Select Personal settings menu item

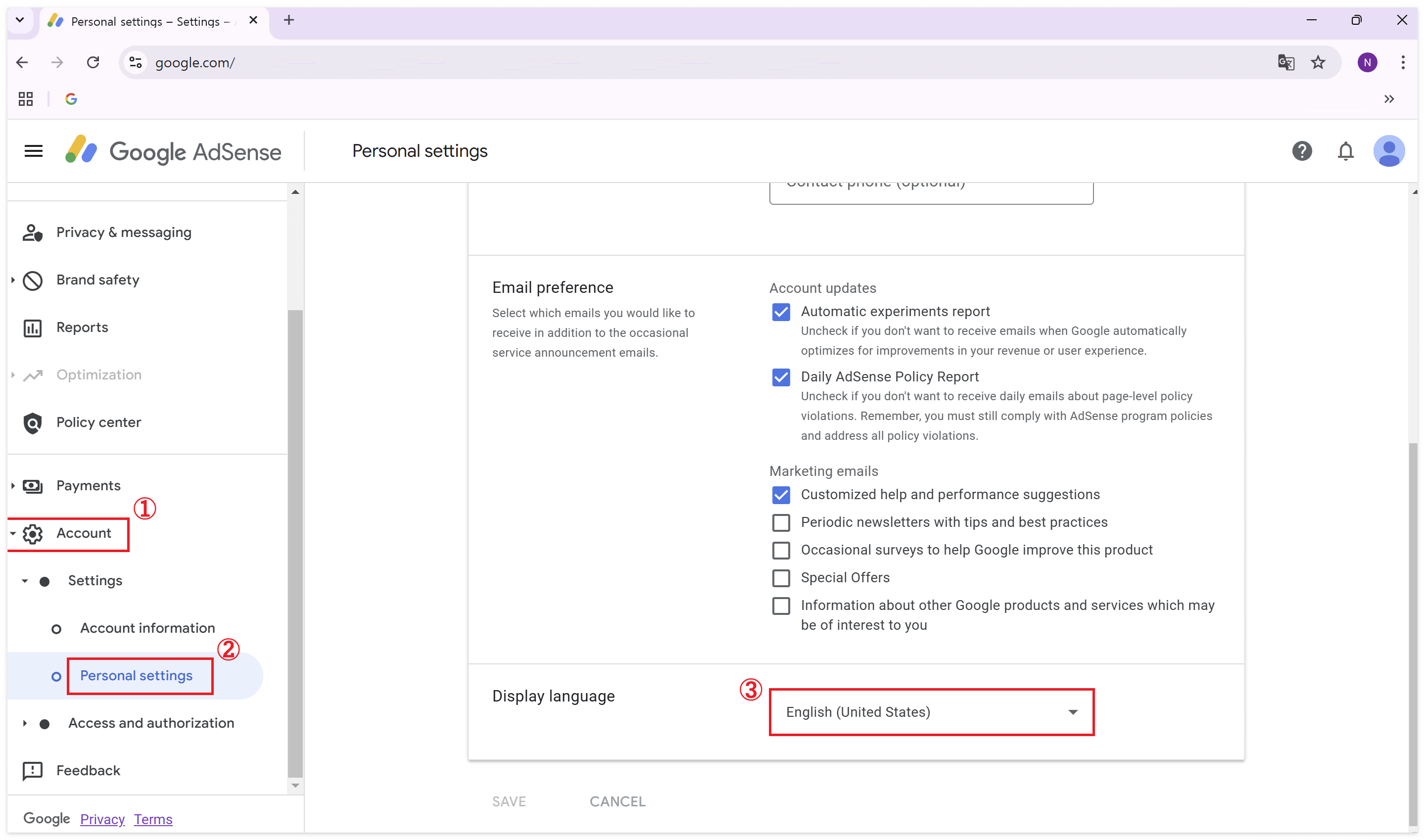(x=136, y=675)
